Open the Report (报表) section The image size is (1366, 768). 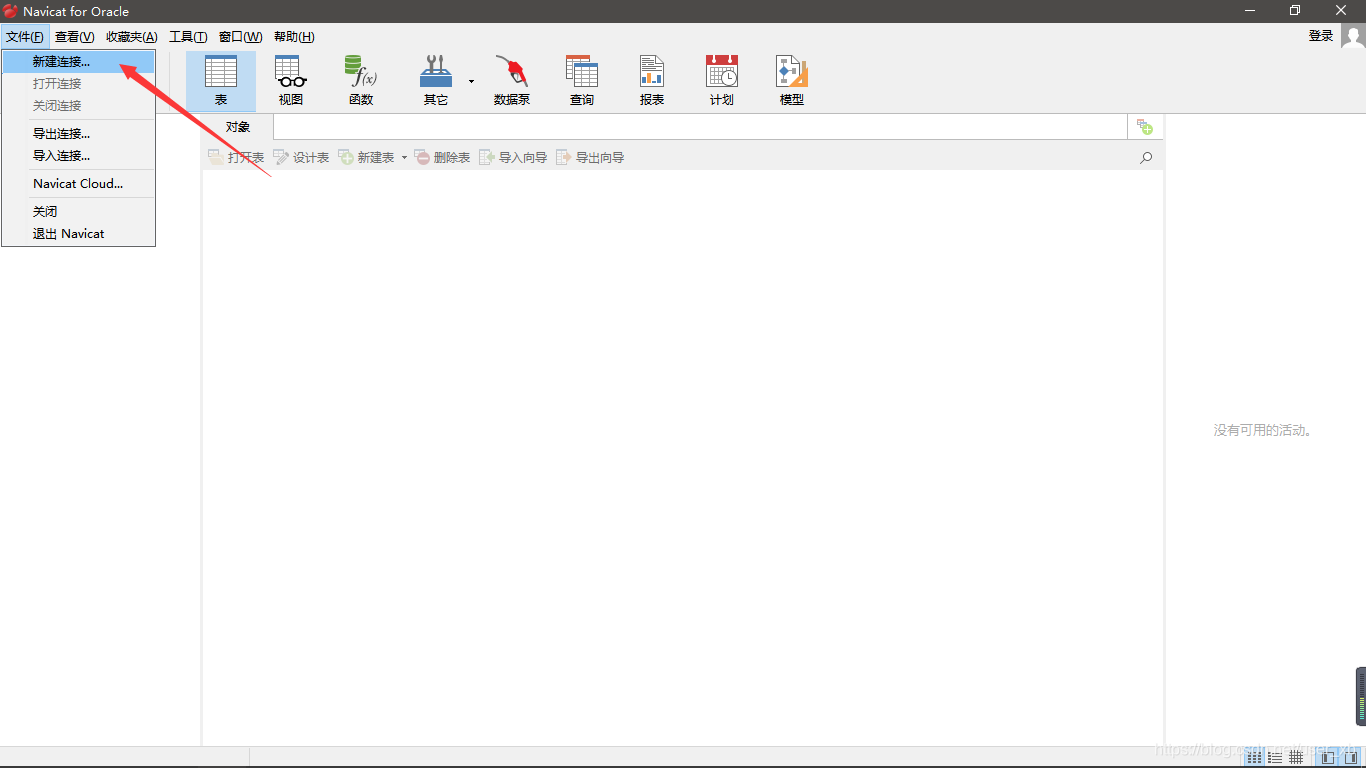[652, 81]
